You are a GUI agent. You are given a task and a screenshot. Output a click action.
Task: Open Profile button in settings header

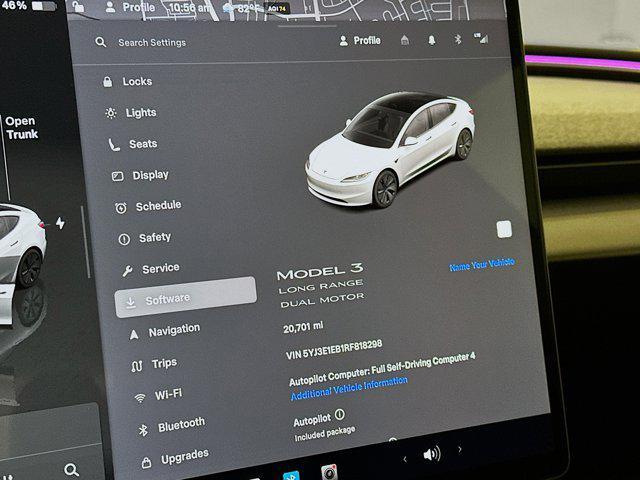(x=360, y=40)
